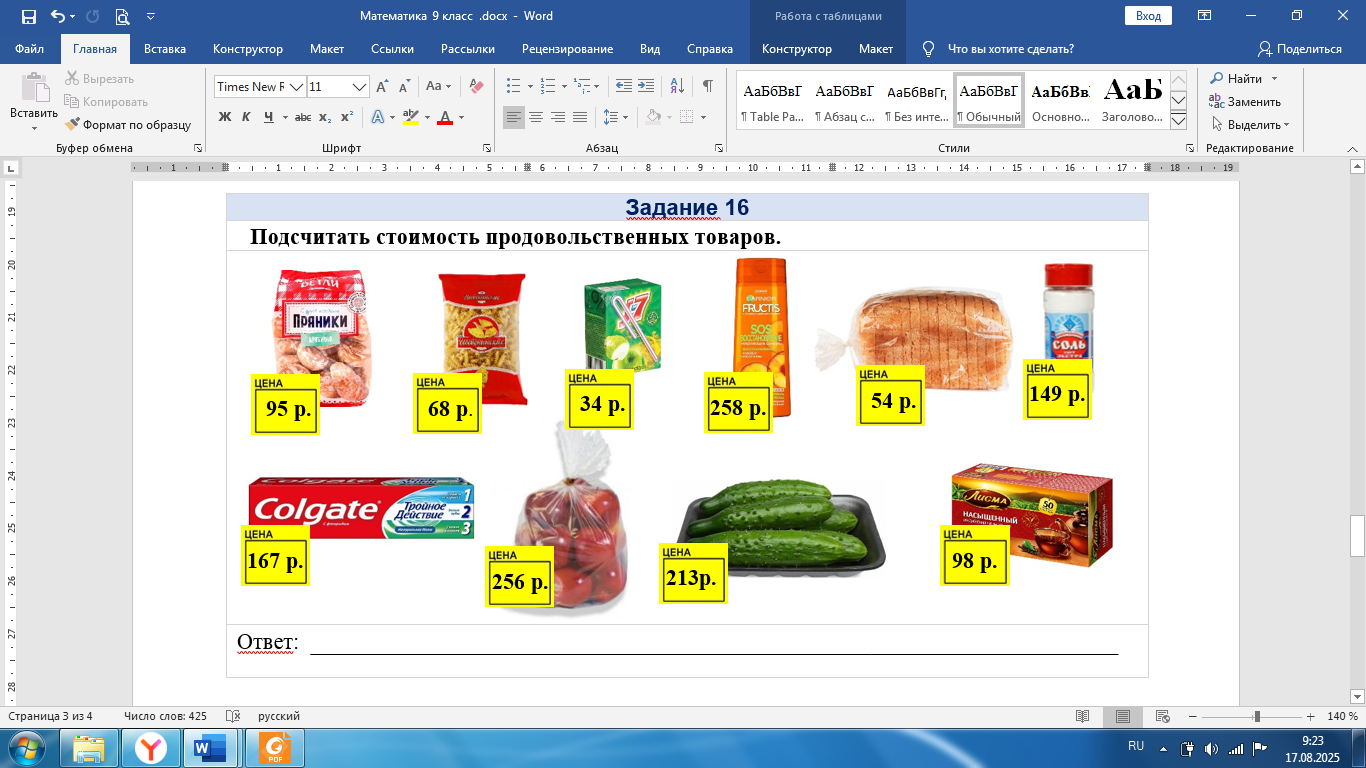The height and width of the screenshot is (768, 1366).
Task: Switch to print layout view in status bar
Action: tap(1123, 716)
